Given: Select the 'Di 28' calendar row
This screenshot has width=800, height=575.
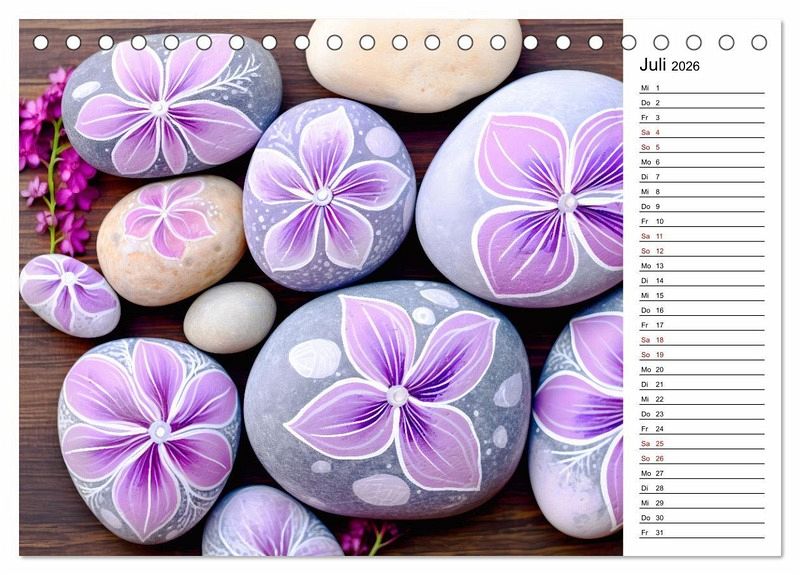Looking at the screenshot, I should 702,487.
